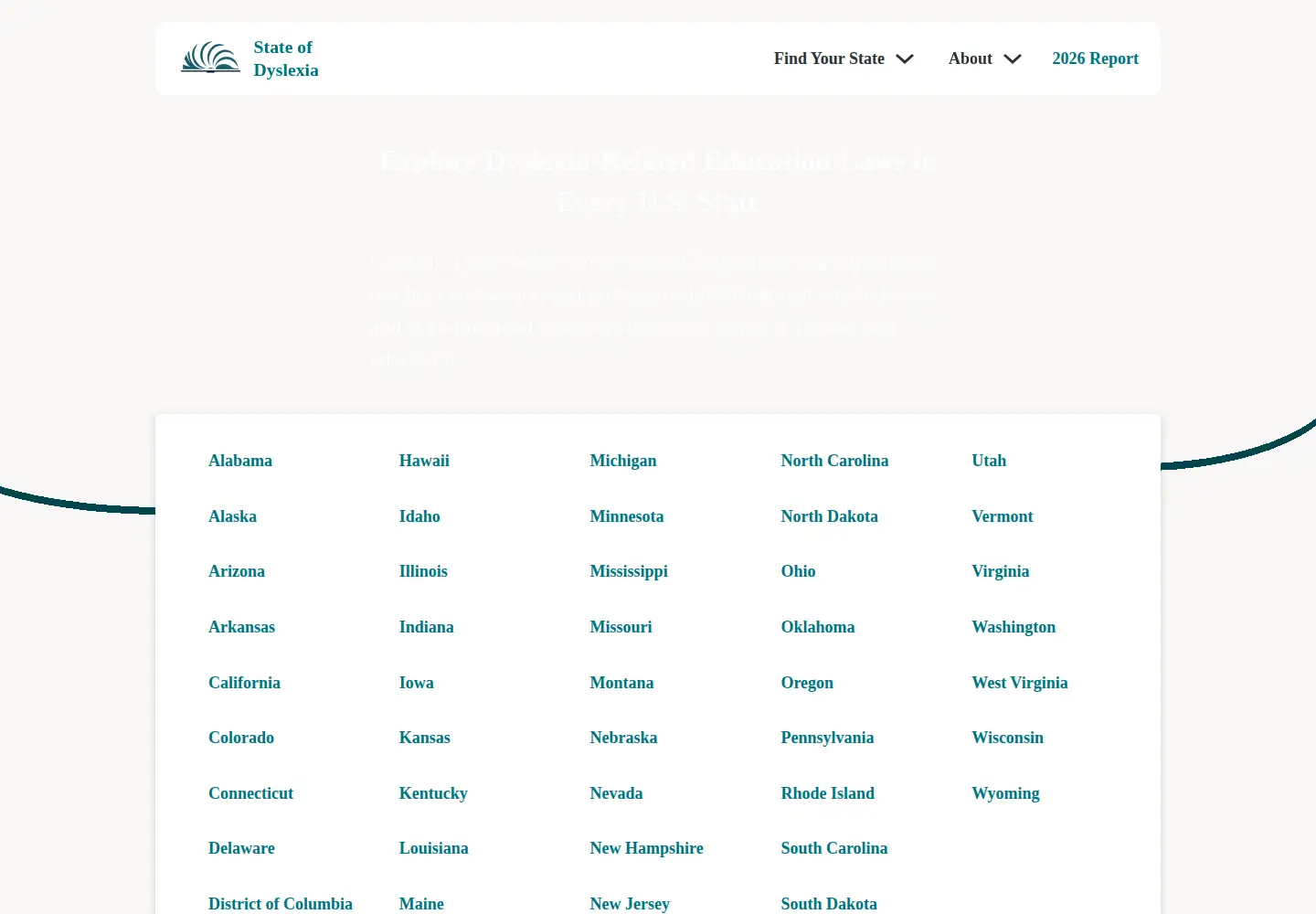Select Michigan from the state list

pos(623,461)
